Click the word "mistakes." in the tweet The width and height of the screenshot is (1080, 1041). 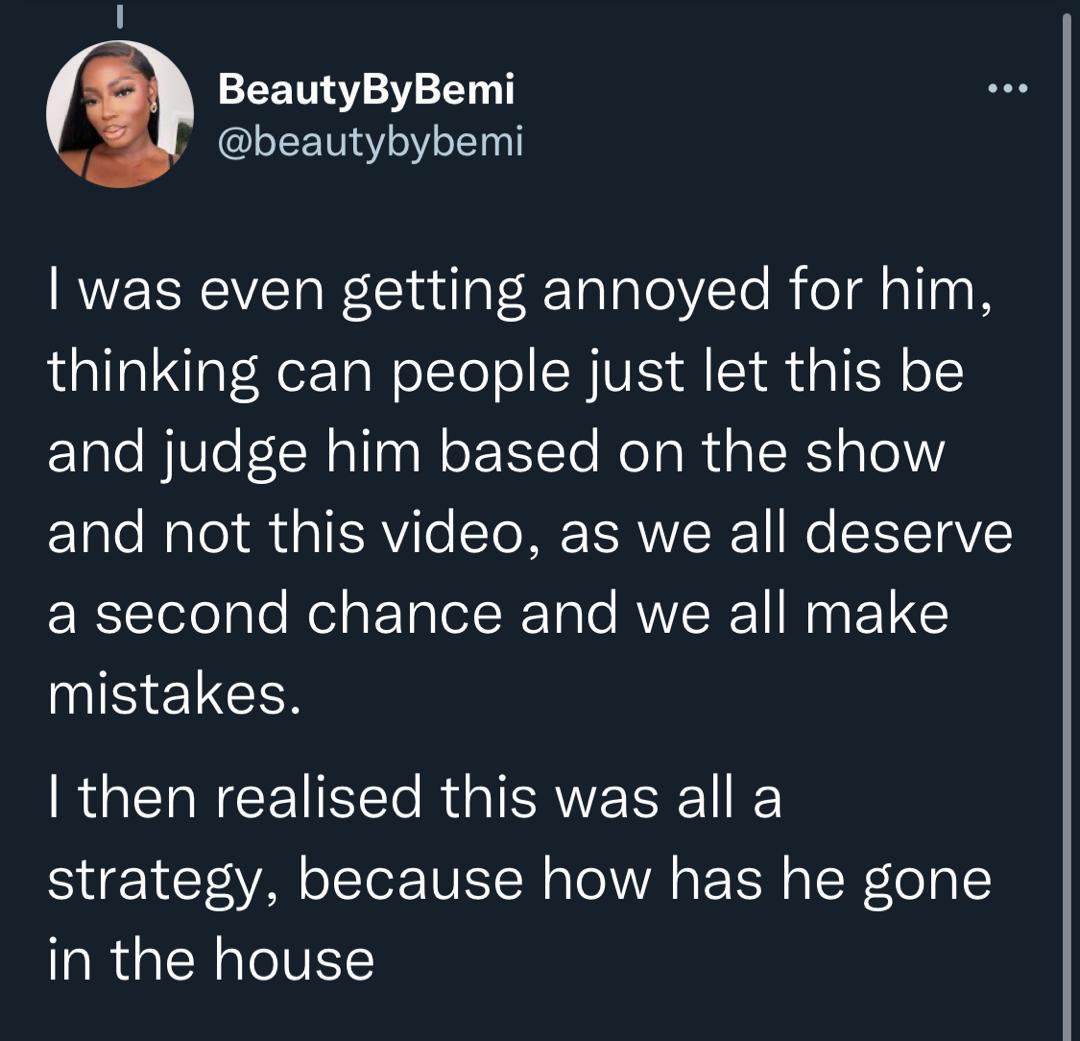click(174, 694)
